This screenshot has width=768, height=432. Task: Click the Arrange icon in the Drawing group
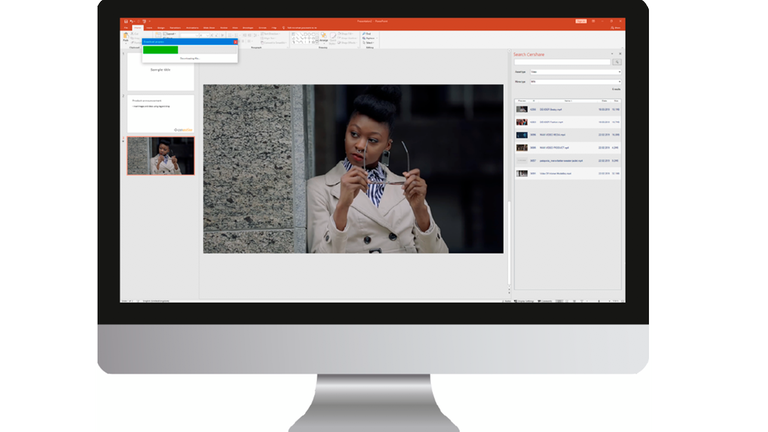click(x=324, y=38)
